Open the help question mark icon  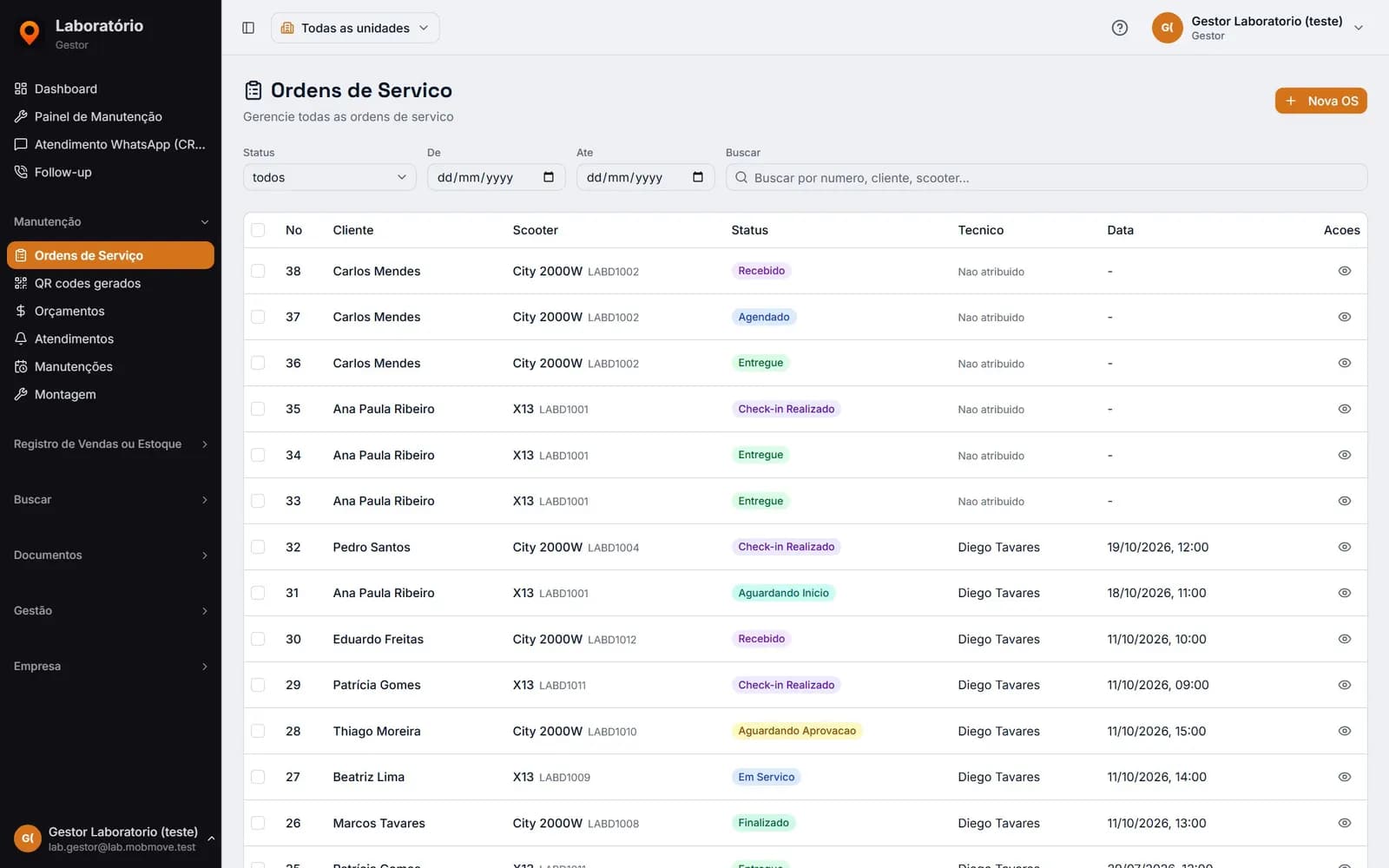click(x=1120, y=28)
